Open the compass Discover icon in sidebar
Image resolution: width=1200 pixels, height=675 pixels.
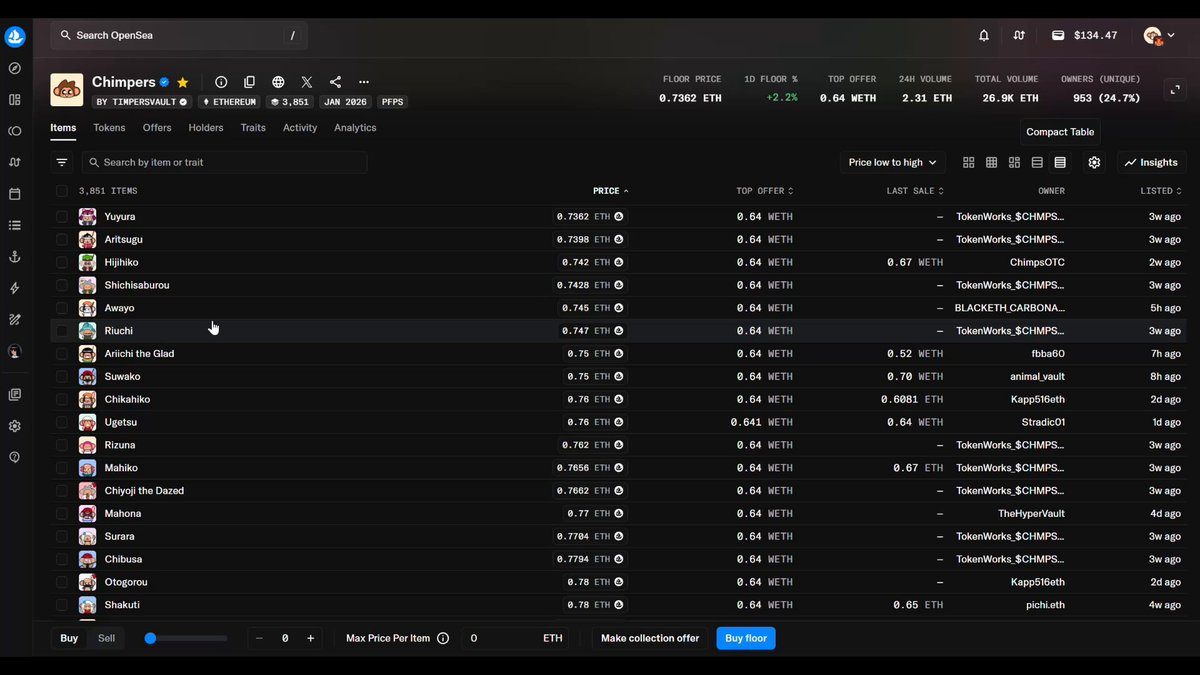15,68
